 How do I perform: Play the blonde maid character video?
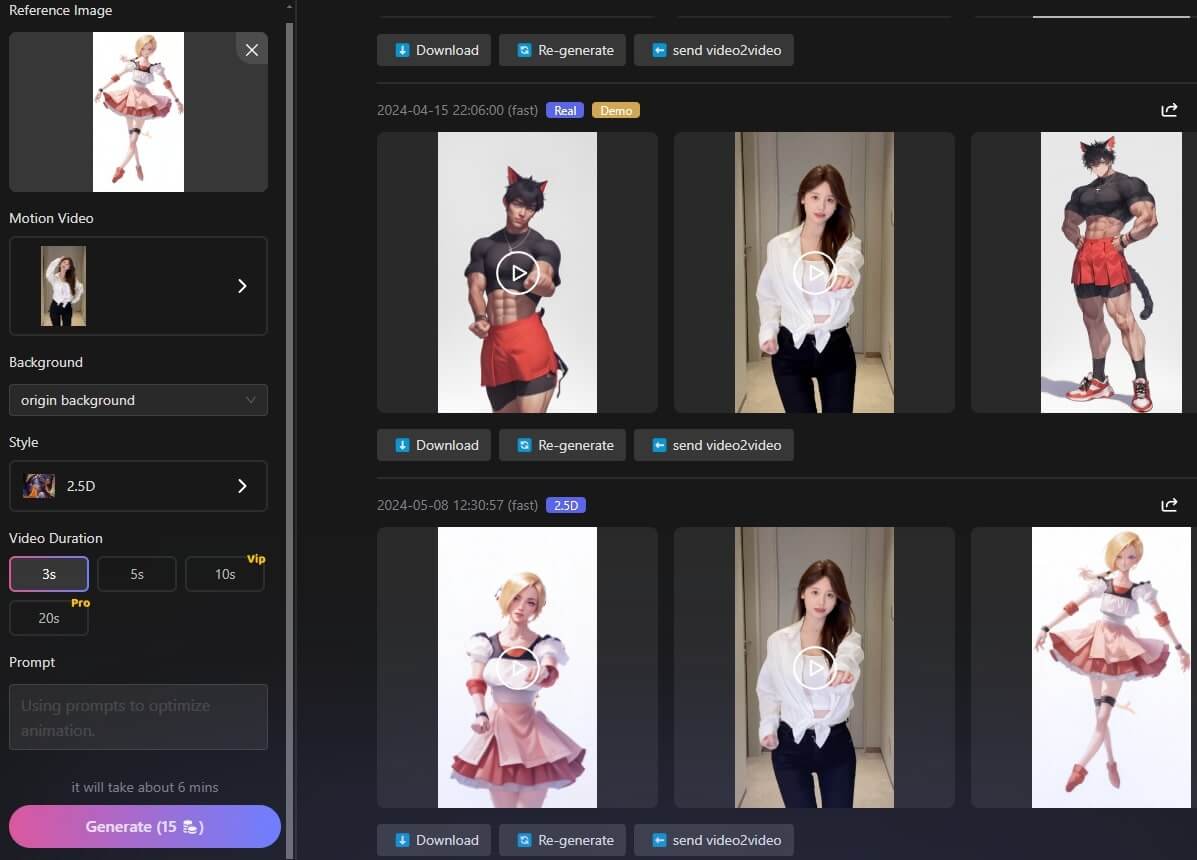pos(517,667)
